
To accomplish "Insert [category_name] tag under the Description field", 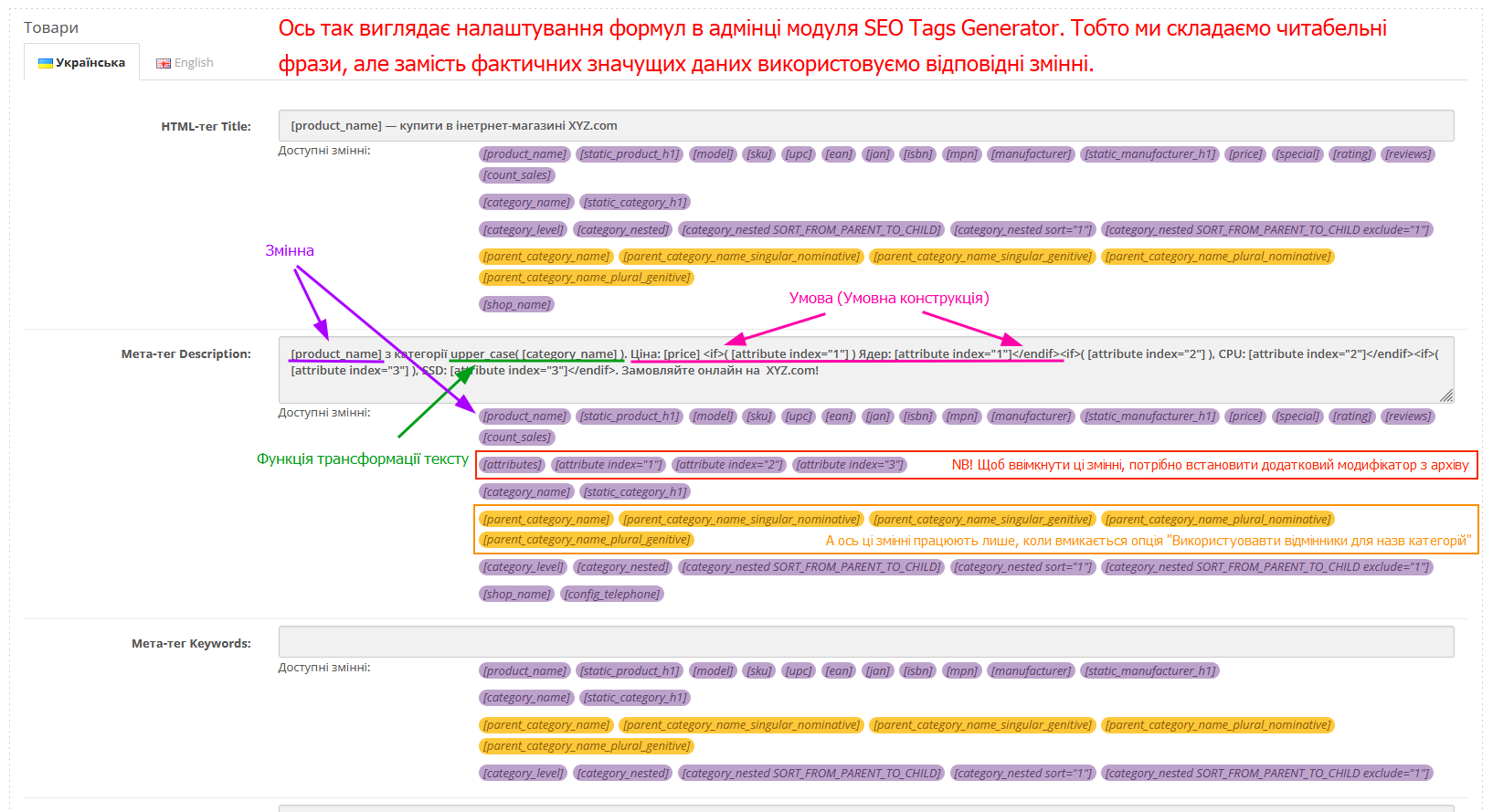I will click(x=526, y=492).
